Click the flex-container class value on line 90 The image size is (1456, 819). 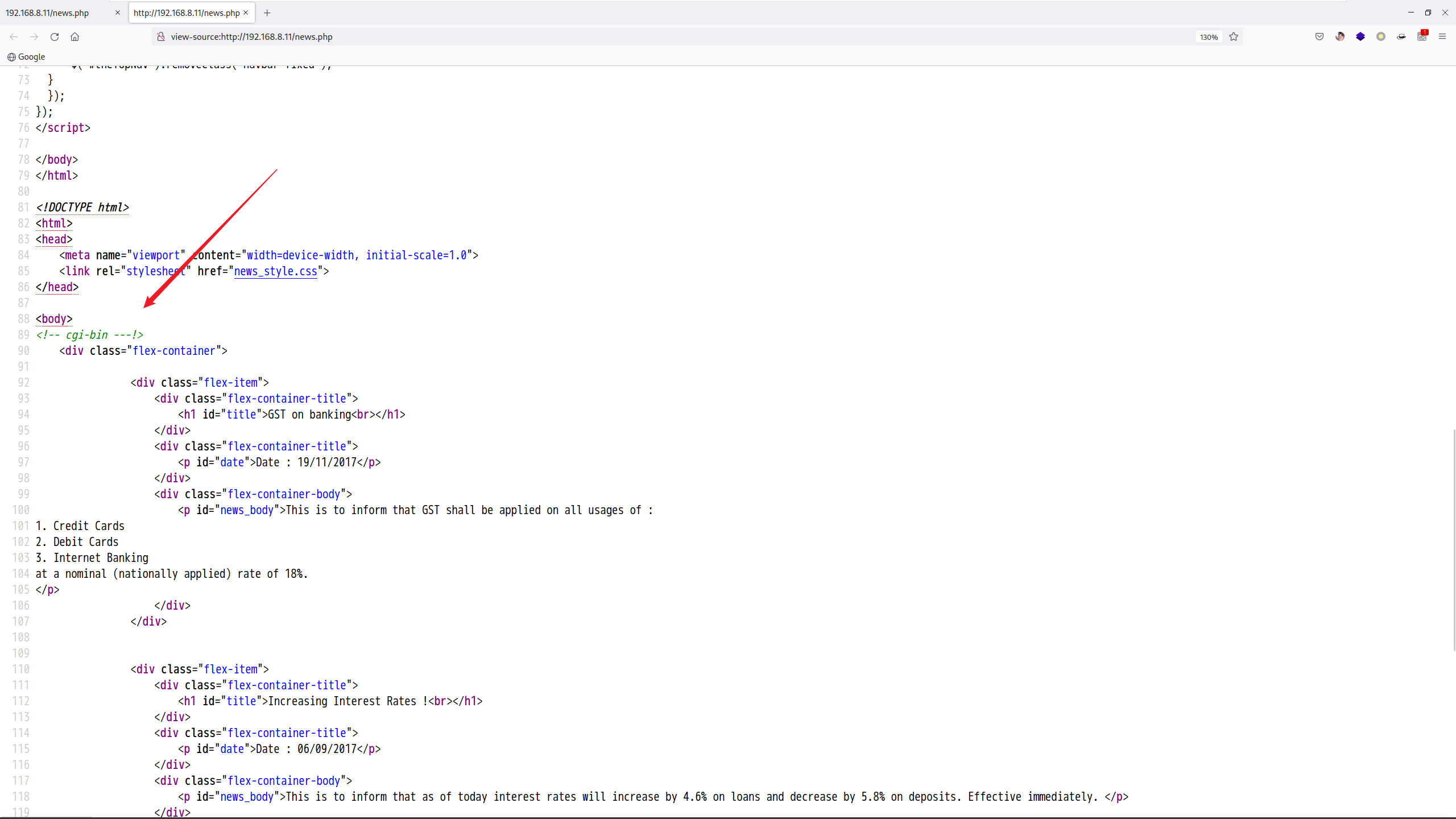pos(174,351)
